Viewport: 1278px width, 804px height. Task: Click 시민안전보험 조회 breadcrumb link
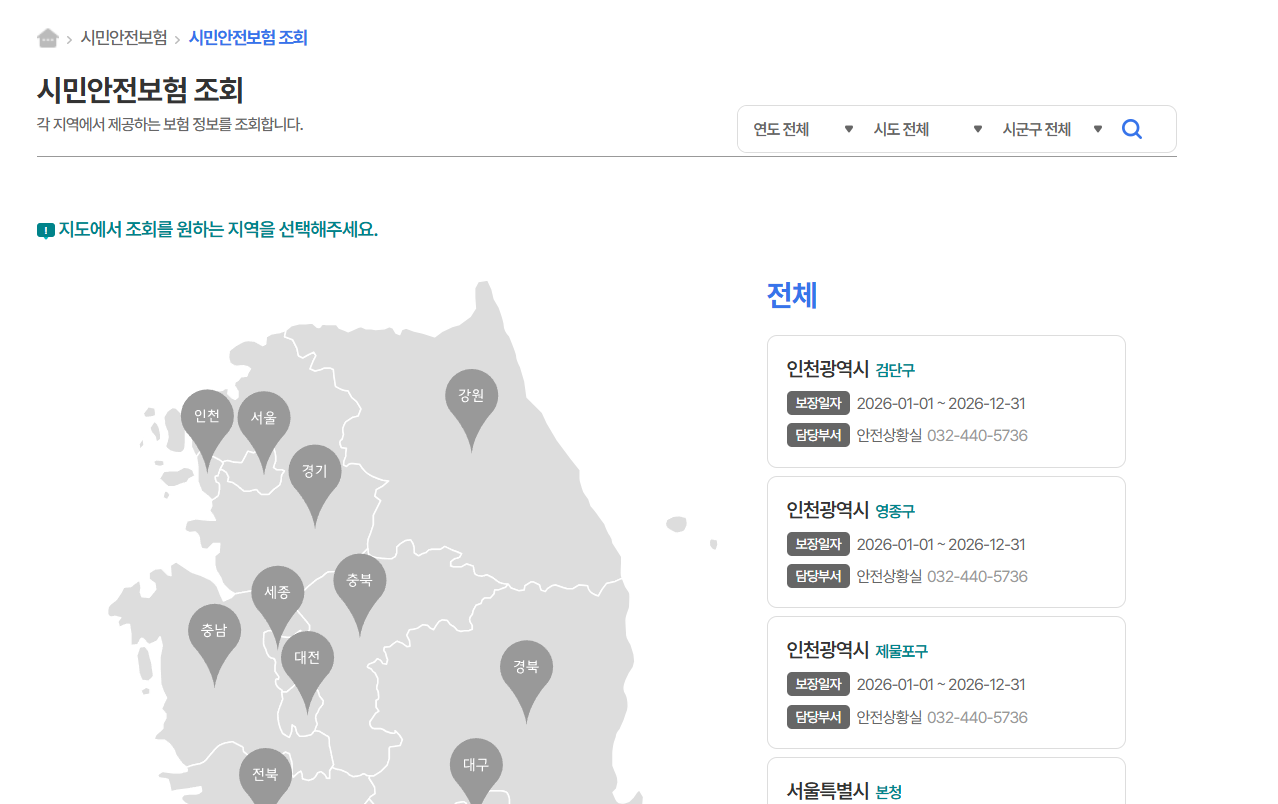248,38
